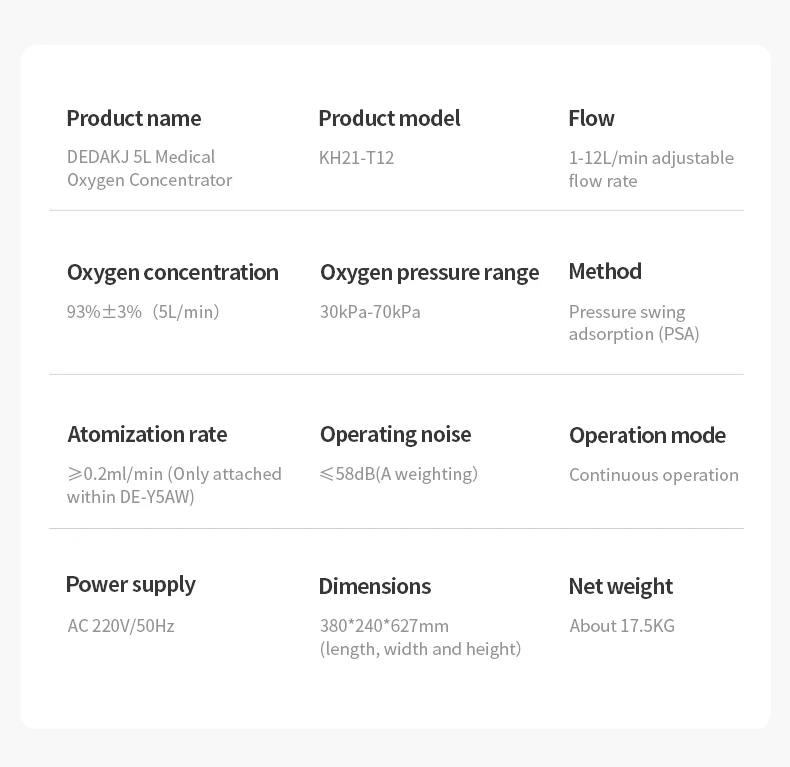Click the "Operation mode" heading
This screenshot has width=790, height=767.
[x=647, y=435]
